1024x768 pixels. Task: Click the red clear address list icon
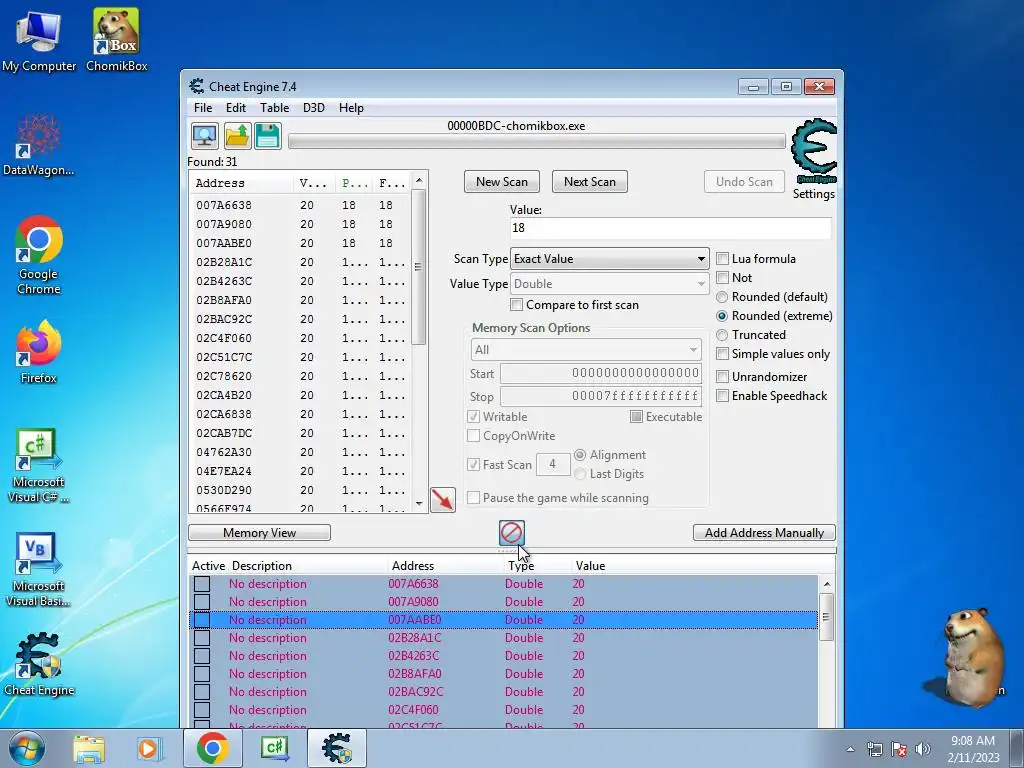coord(511,533)
